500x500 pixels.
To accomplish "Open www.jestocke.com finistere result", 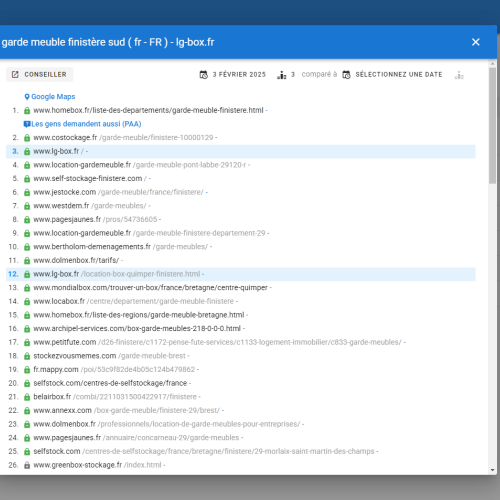I will tap(118, 192).
